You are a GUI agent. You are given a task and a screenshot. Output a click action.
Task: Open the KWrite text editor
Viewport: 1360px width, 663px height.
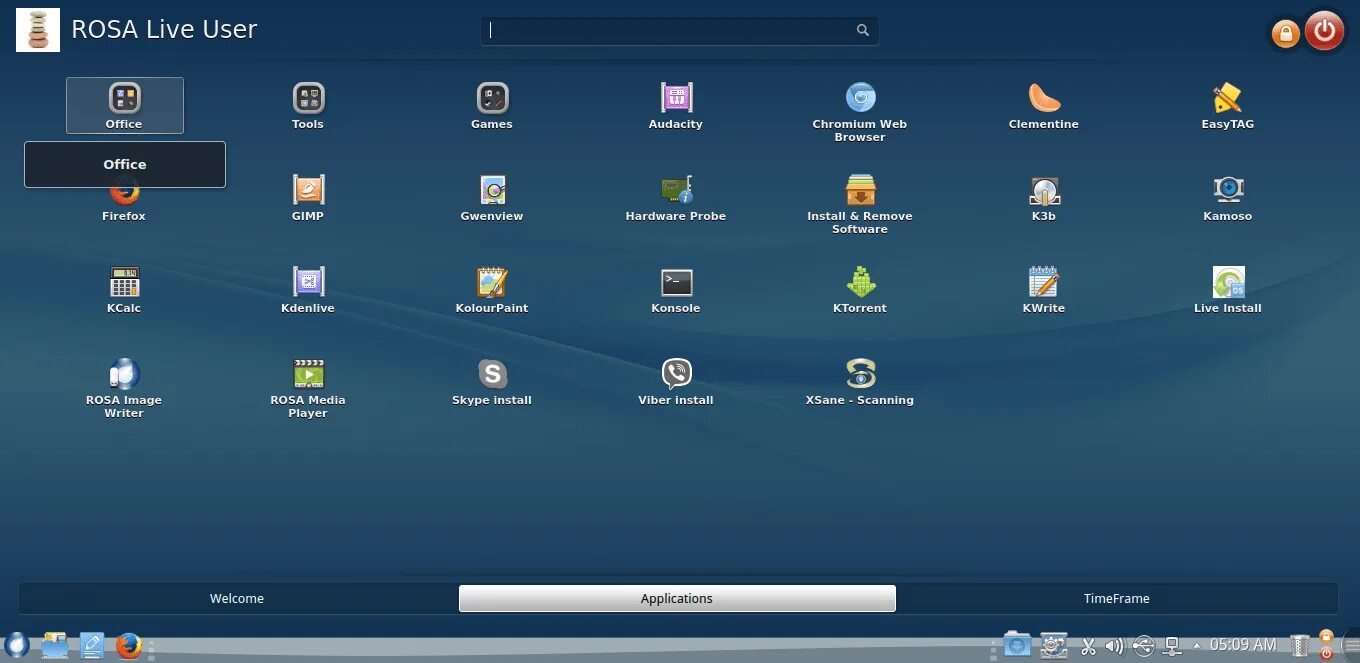click(1044, 289)
